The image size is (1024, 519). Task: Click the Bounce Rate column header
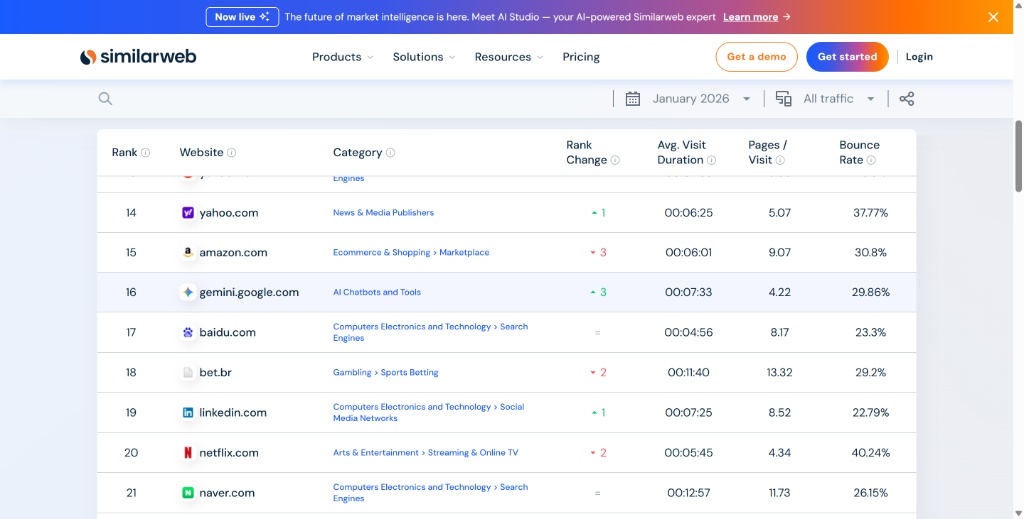(x=859, y=152)
